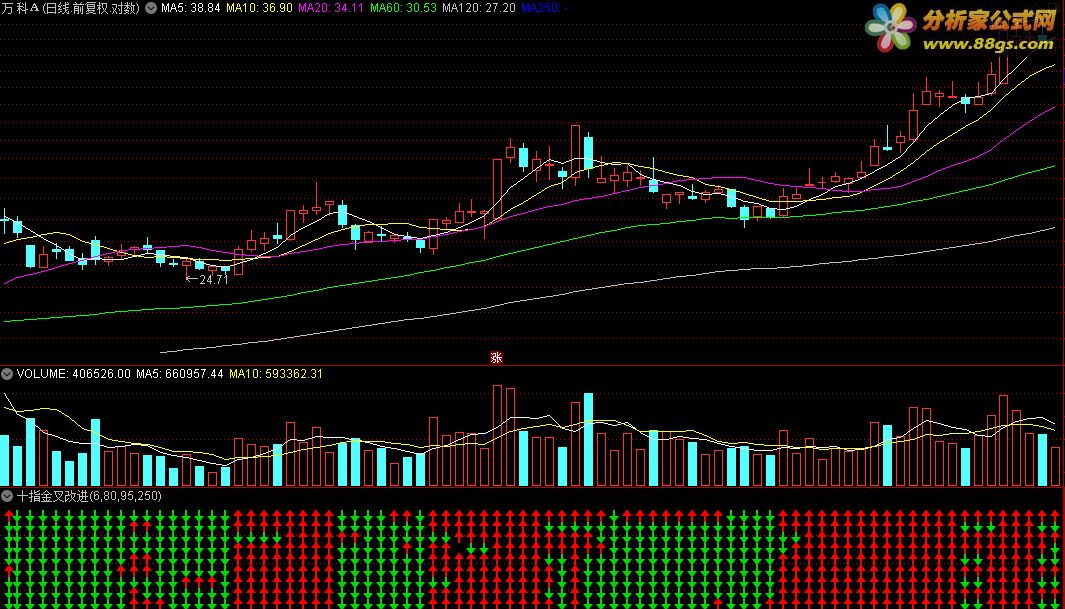The width and height of the screenshot is (1065, 609).
Task: Open main chart indicator dropdown beside 万科A
Action: 151,8
